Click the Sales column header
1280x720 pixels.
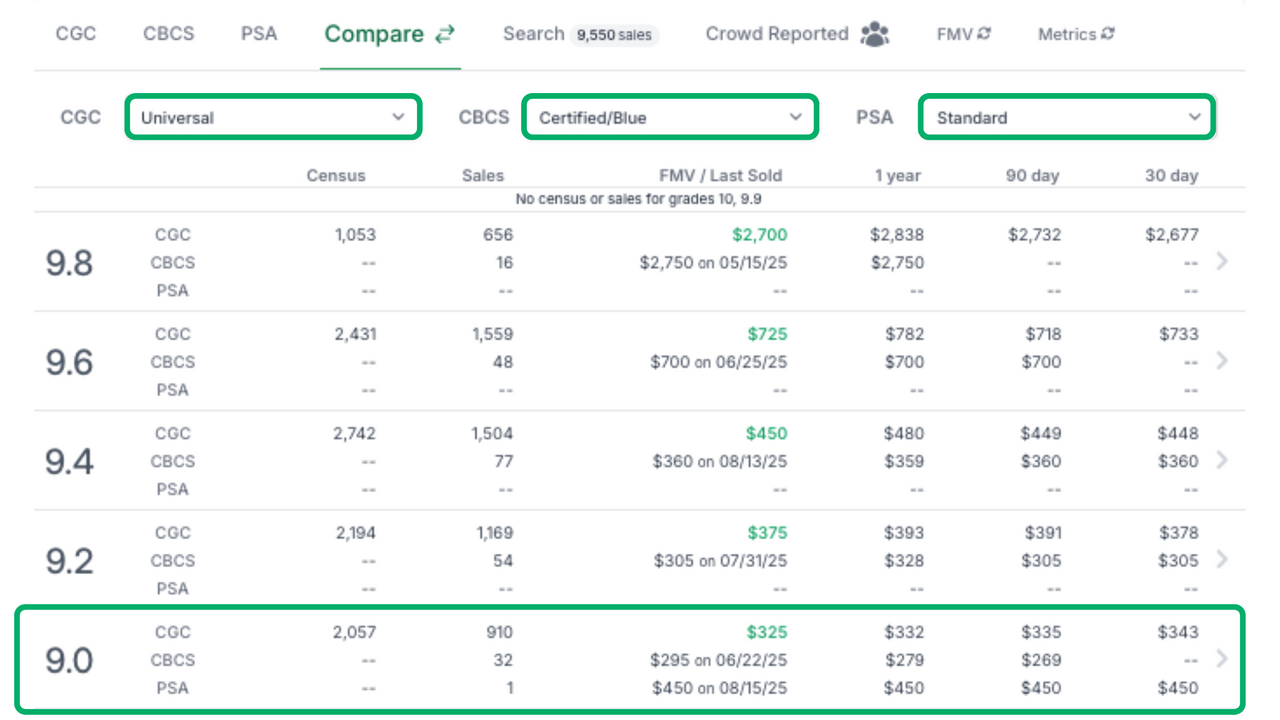[x=483, y=176]
